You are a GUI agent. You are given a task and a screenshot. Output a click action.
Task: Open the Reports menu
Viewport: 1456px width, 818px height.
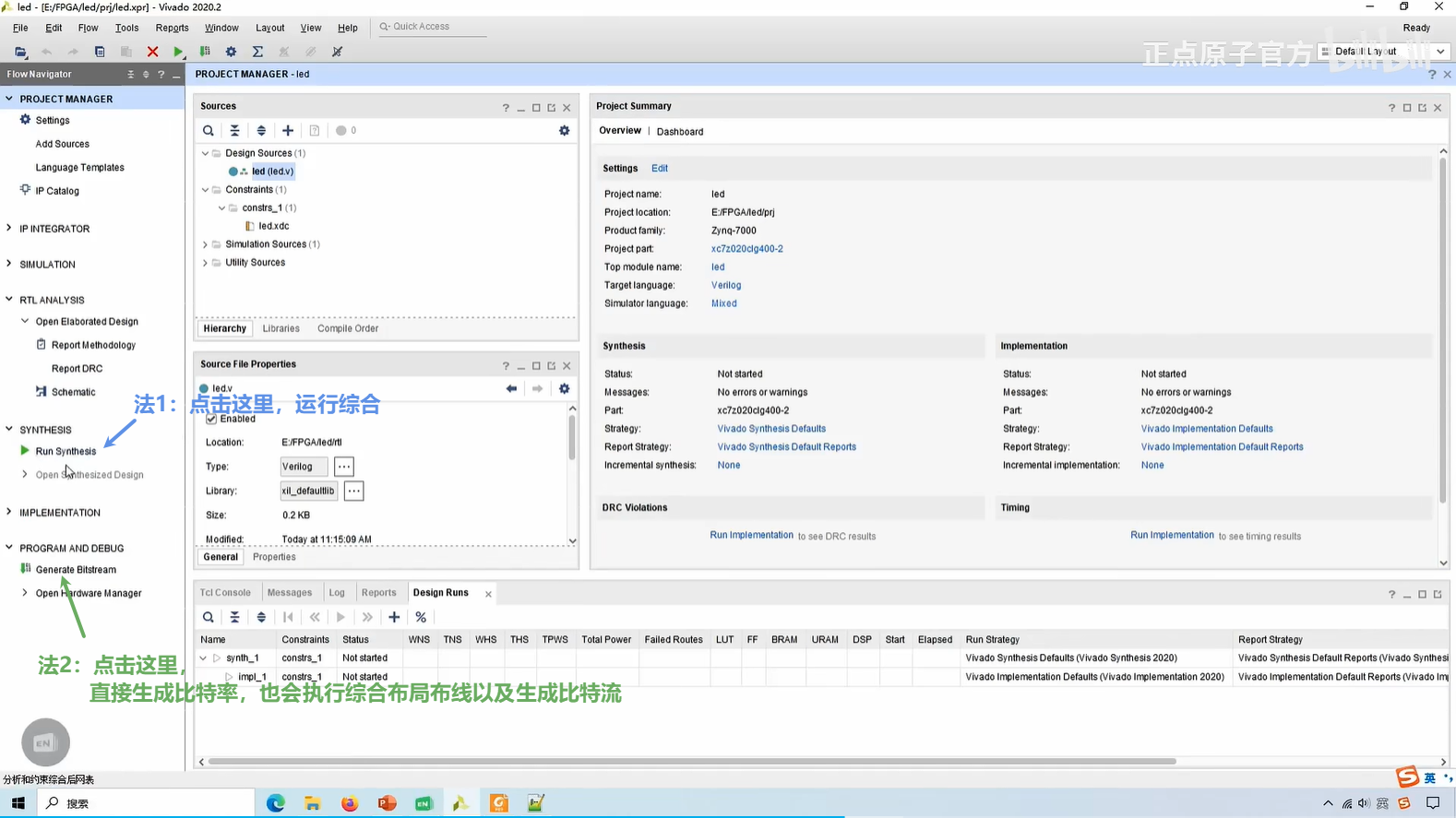(x=172, y=28)
